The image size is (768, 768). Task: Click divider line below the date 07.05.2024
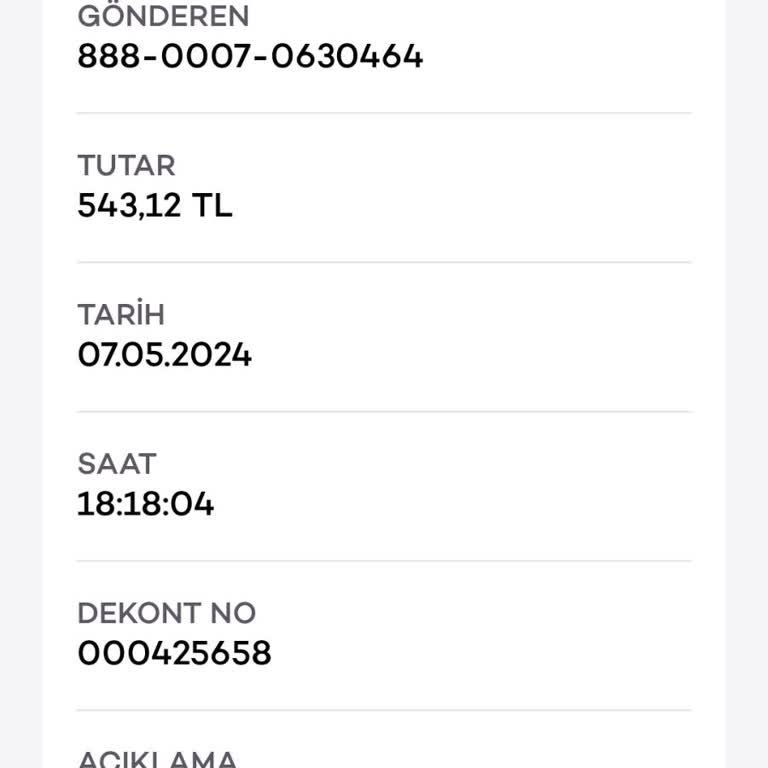(384, 411)
